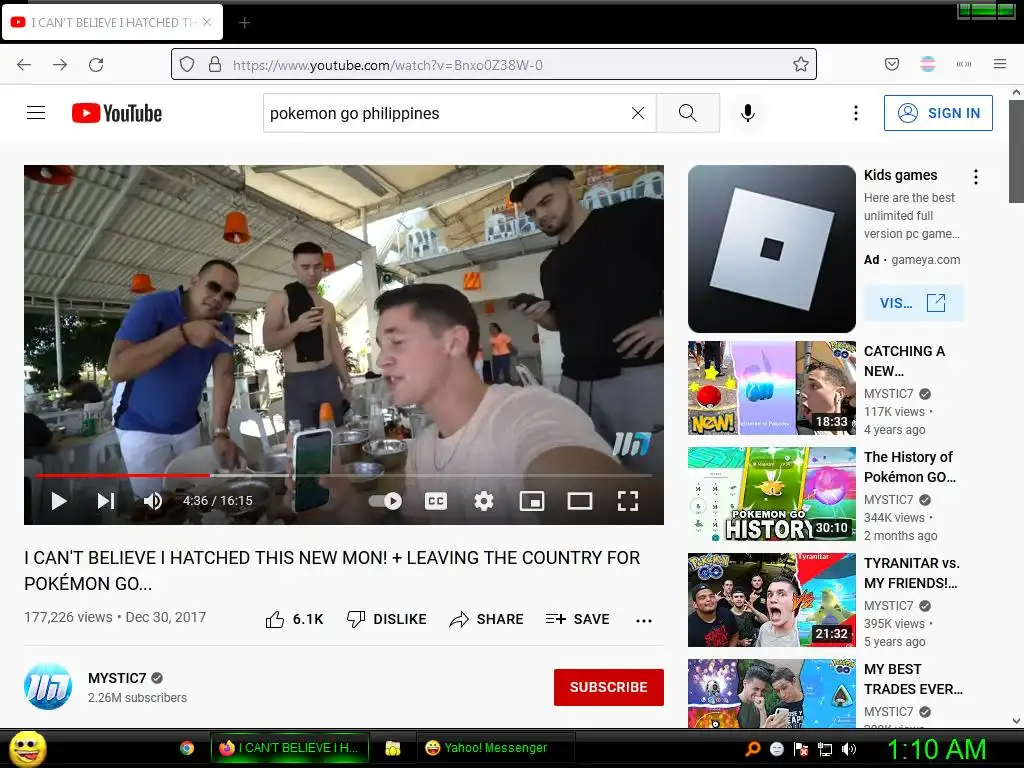Launch Chrome from the taskbar
This screenshot has height=768, width=1024.
click(x=187, y=748)
